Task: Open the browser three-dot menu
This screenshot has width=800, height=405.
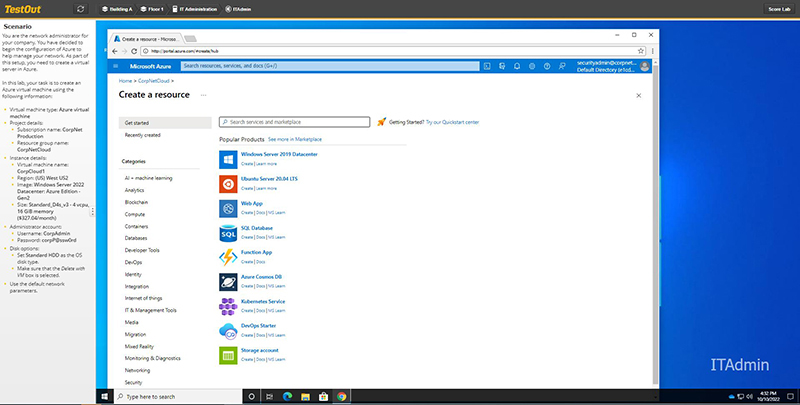Action: (x=653, y=51)
